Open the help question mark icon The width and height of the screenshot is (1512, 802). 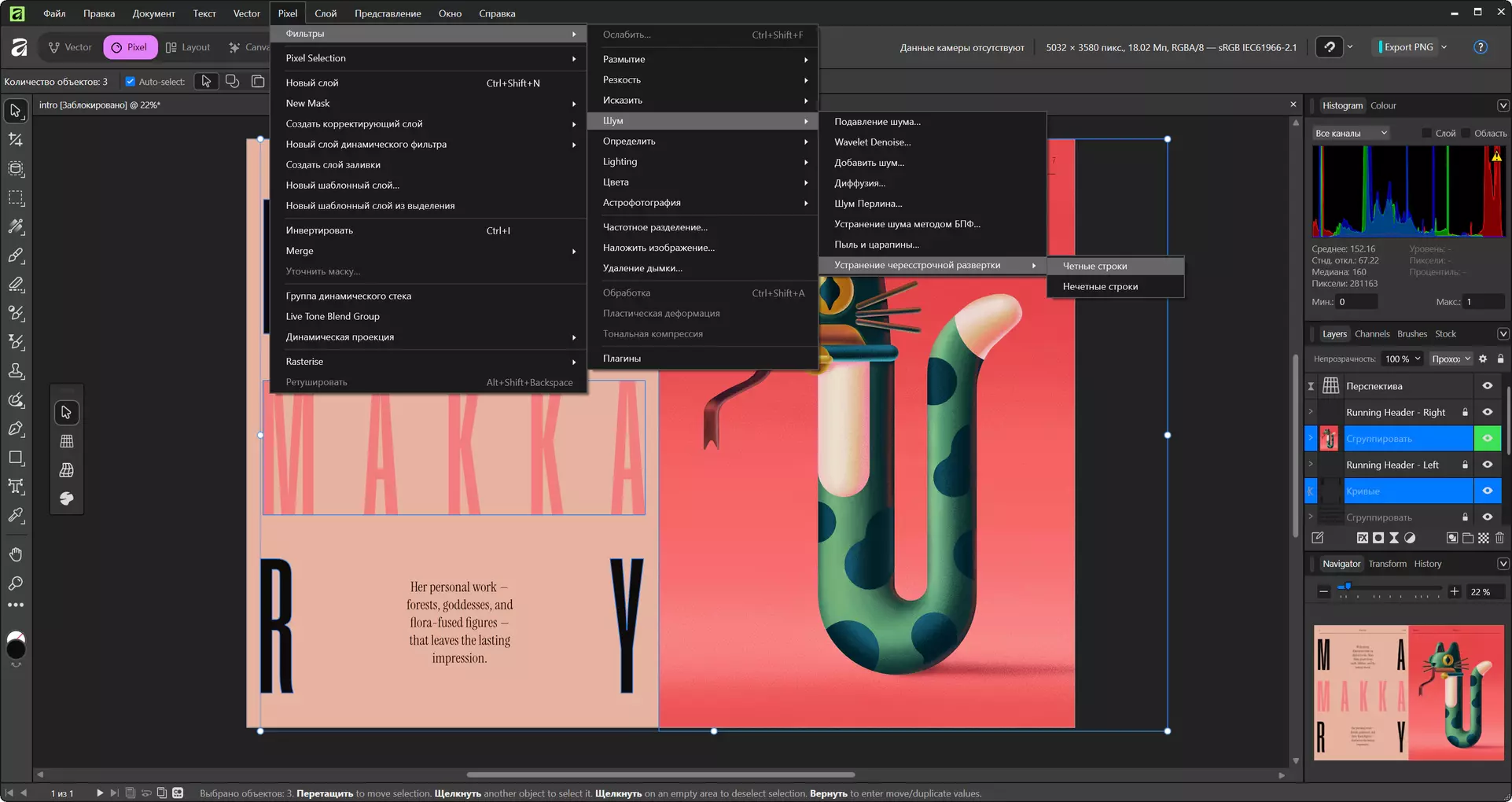click(1481, 47)
